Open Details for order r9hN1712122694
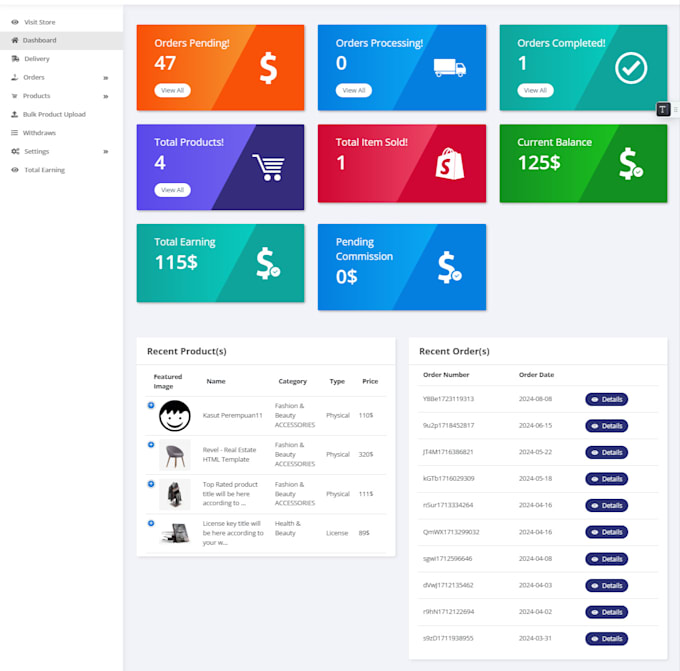This screenshot has width=680, height=671. 607,612
